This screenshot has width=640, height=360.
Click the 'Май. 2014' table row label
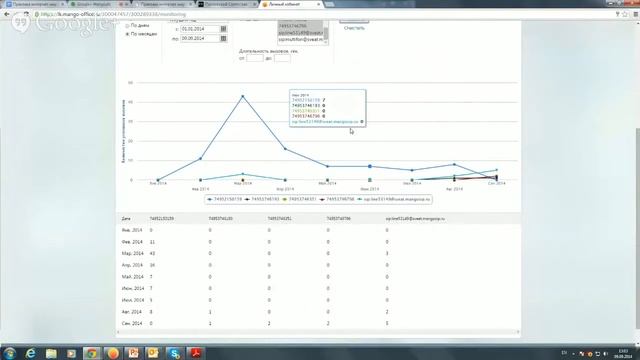click(x=132, y=277)
